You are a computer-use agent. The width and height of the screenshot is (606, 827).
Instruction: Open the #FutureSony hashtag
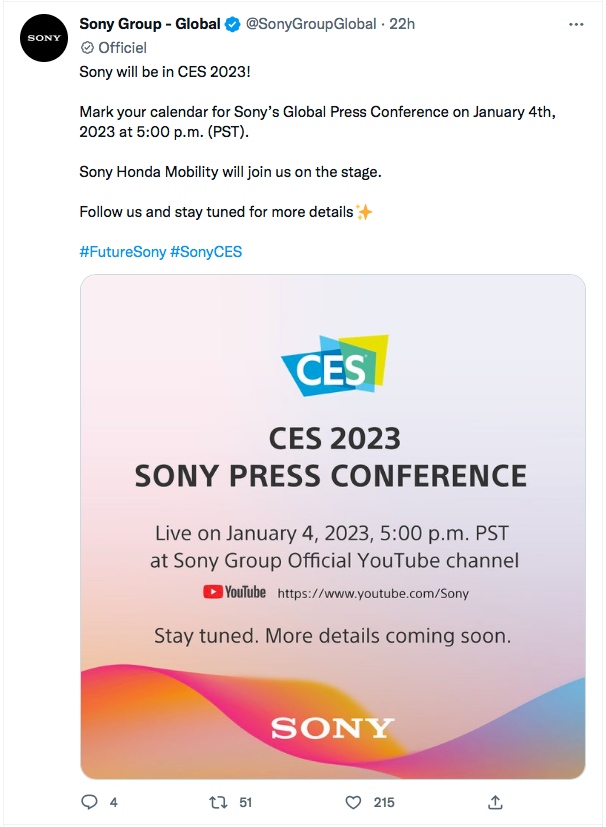(x=123, y=252)
